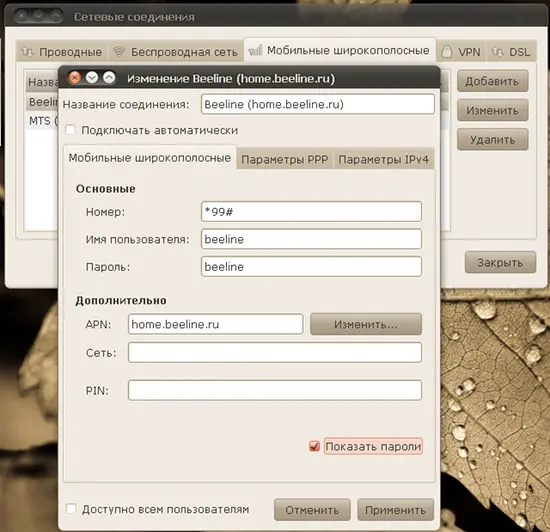Switch to Беспроводная сеть tab

click(x=176, y=52)
